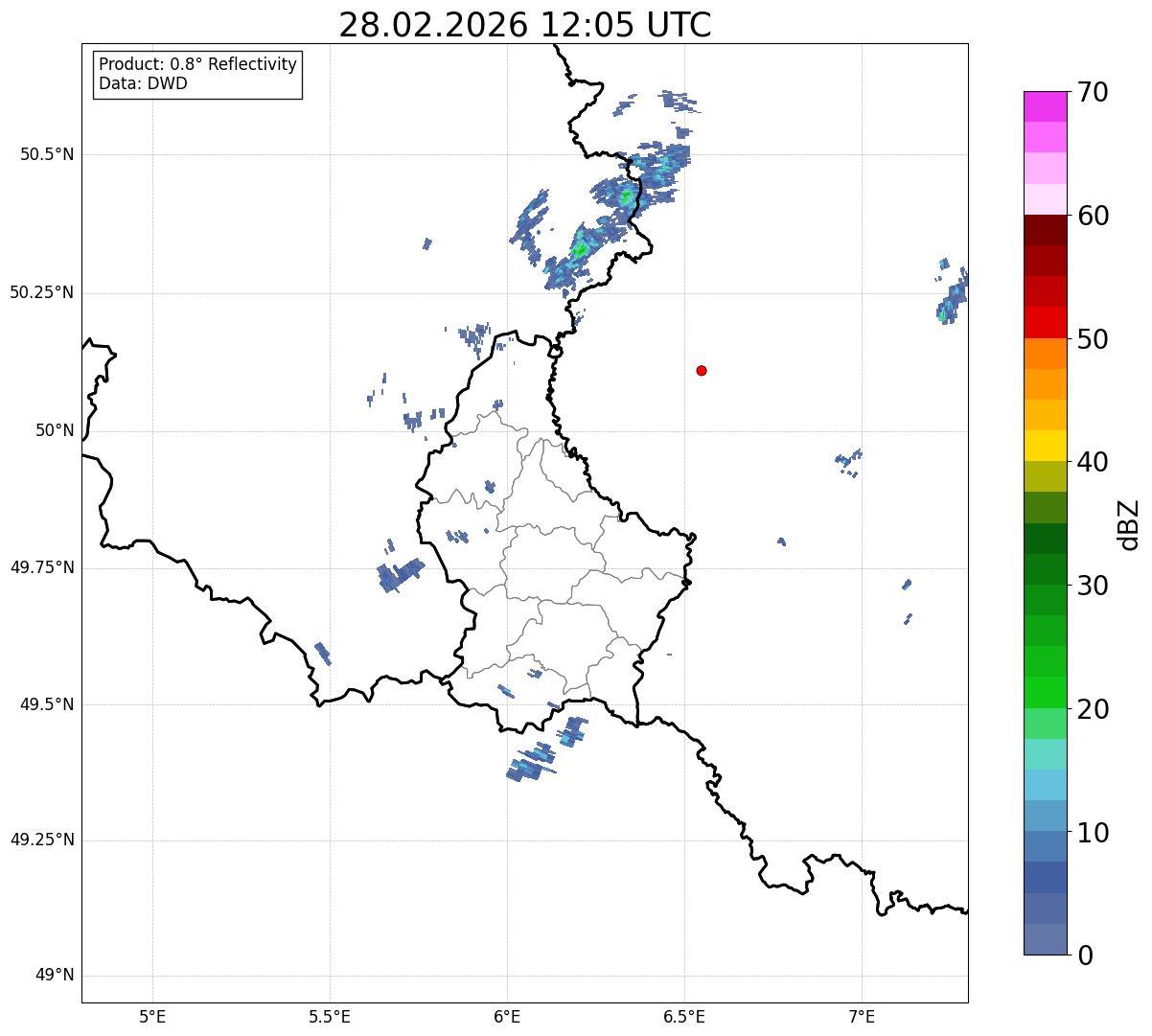Click the longitude label "5°E"

pyautogui.click(x=152, y=1017)
